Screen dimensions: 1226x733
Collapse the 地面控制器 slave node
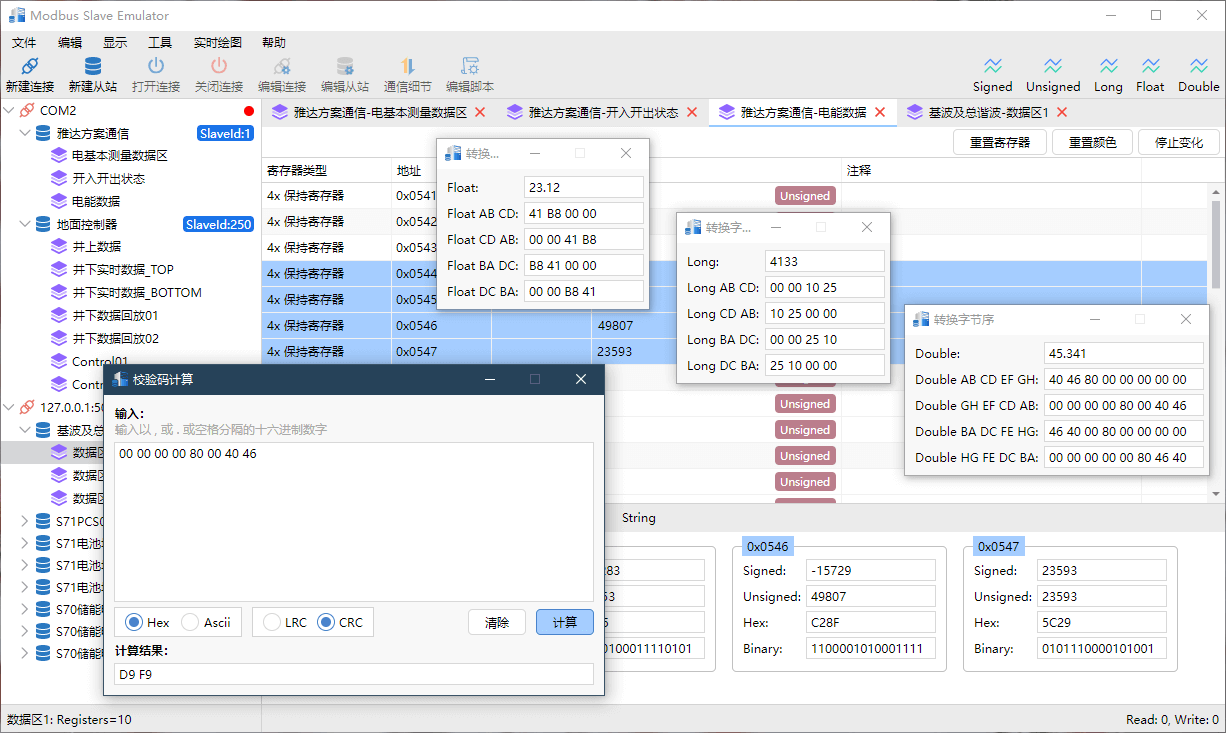click(x=25, y=225)
